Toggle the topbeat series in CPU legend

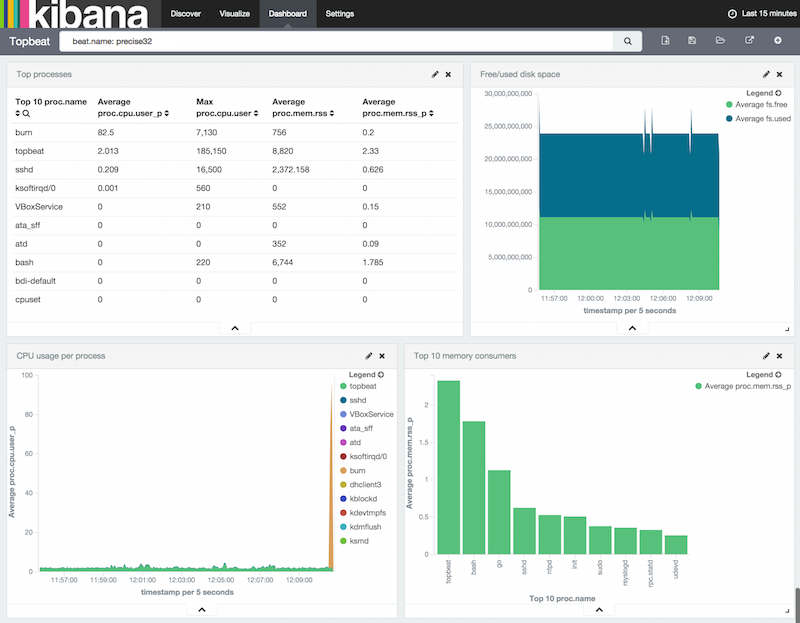point(362,386)
